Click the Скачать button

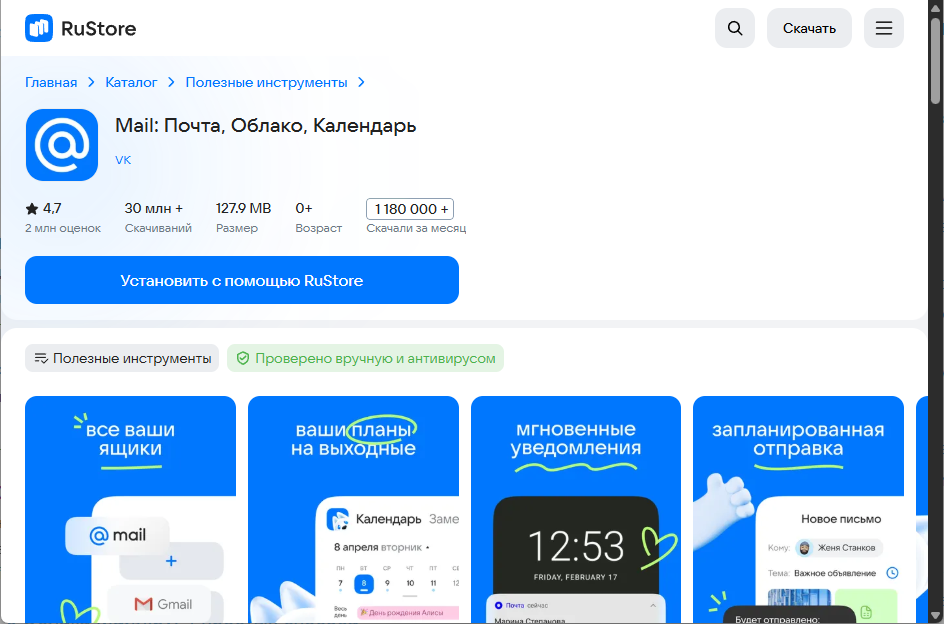click(809, 28)
